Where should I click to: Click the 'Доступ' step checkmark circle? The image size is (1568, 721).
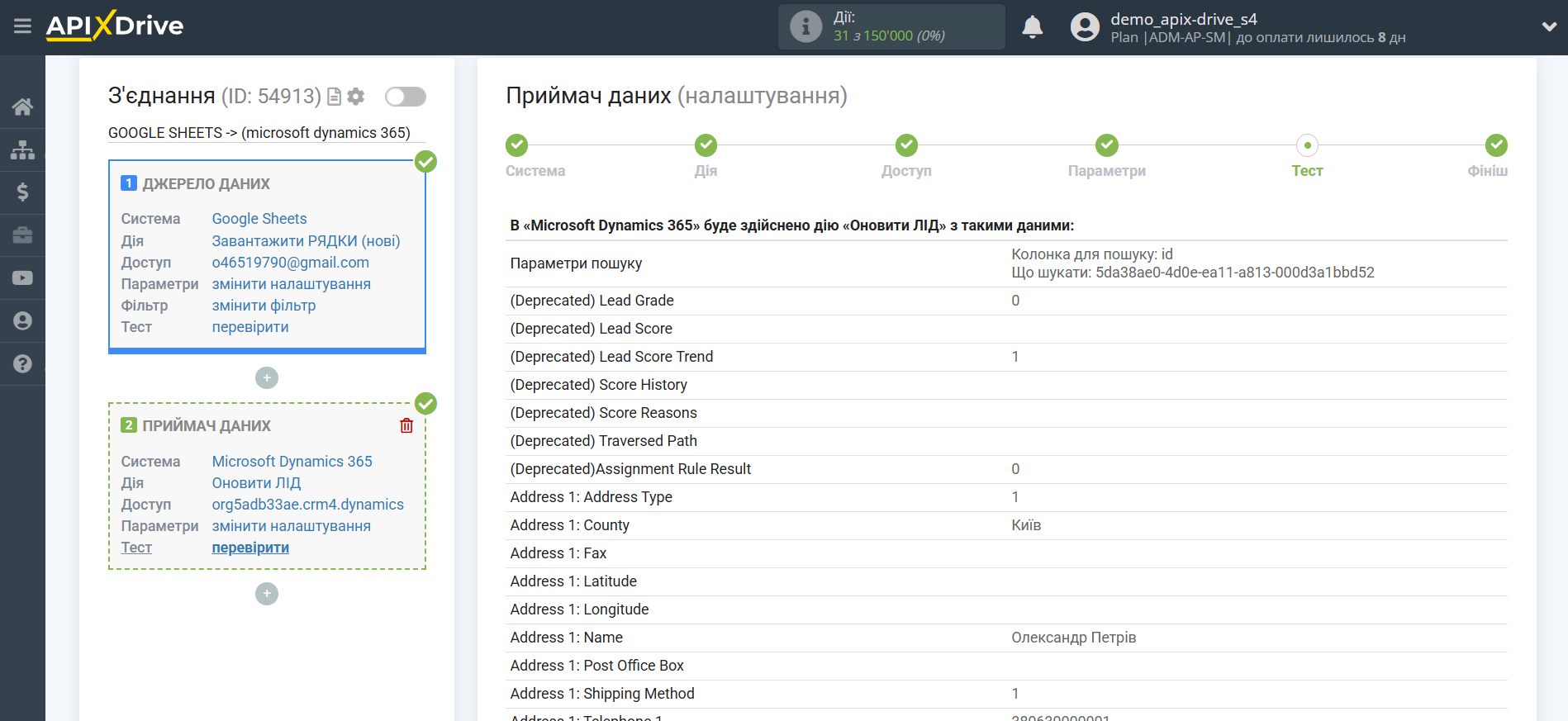[906, 145]
